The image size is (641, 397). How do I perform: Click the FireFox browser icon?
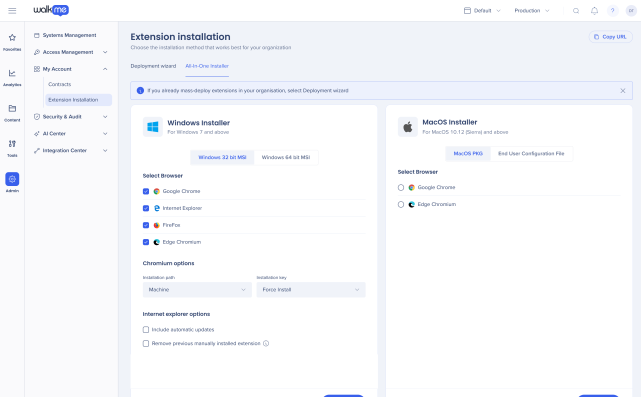click(157, 225)
